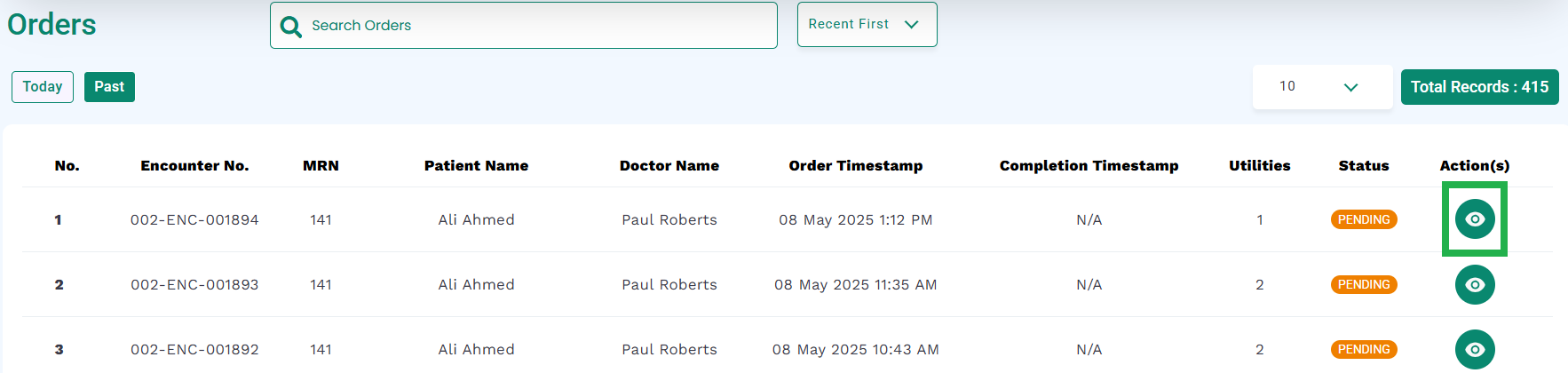Click PENDING status badge in first row
This screenshot has width=1568, height=373.
[x=1364, y=219]
